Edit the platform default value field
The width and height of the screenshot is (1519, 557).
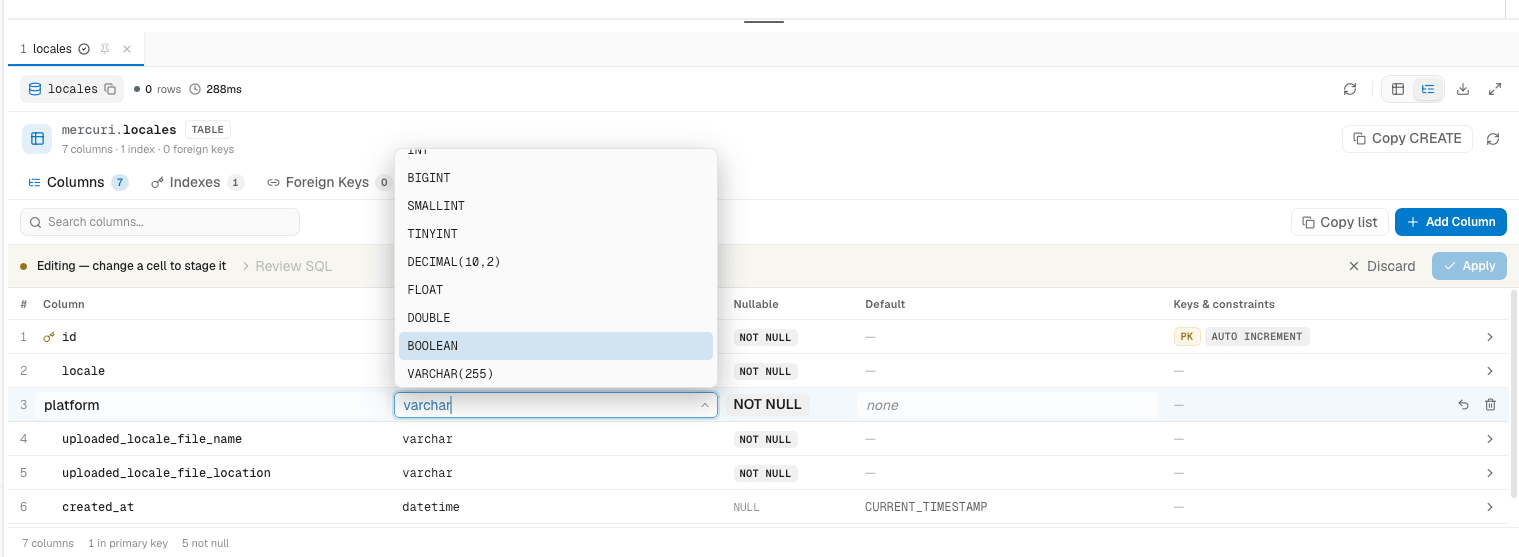click(1007, 405)
